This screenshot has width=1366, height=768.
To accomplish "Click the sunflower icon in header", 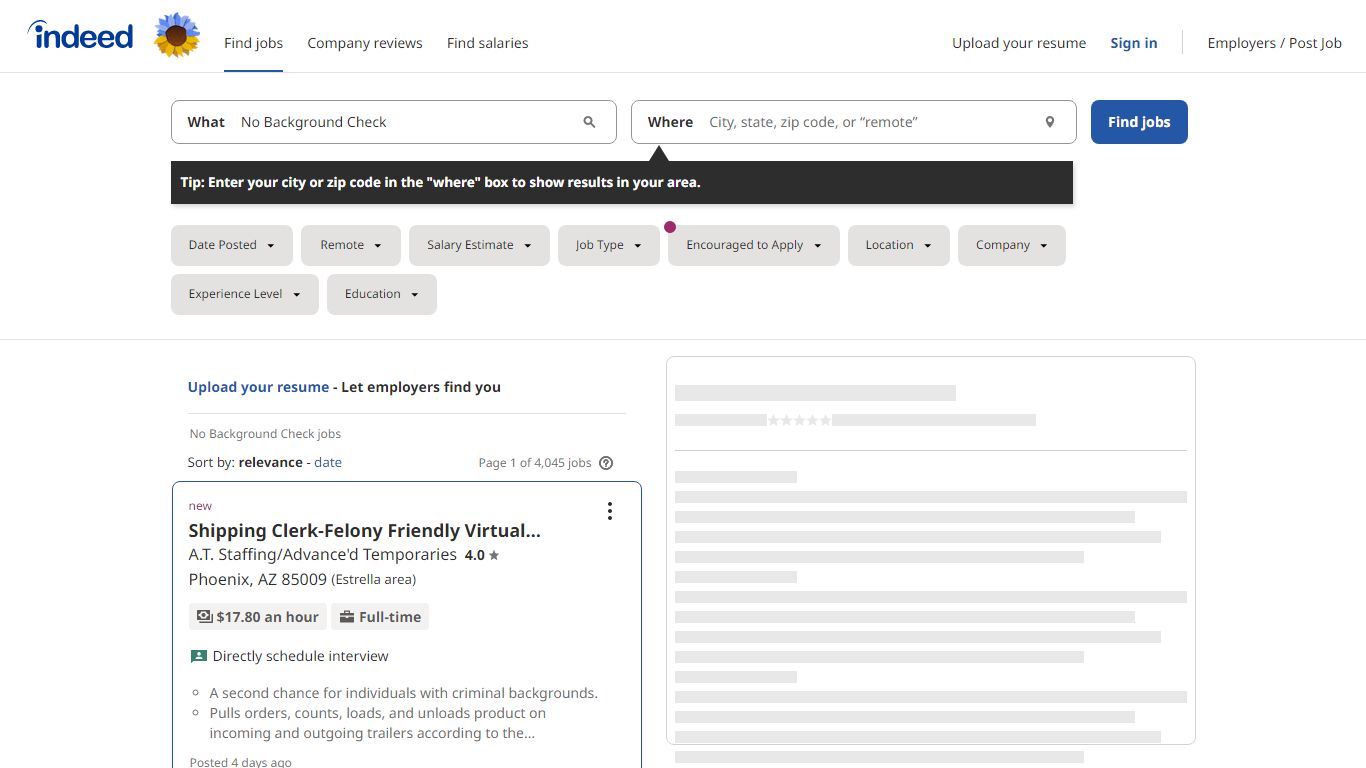I will (177, 35).
